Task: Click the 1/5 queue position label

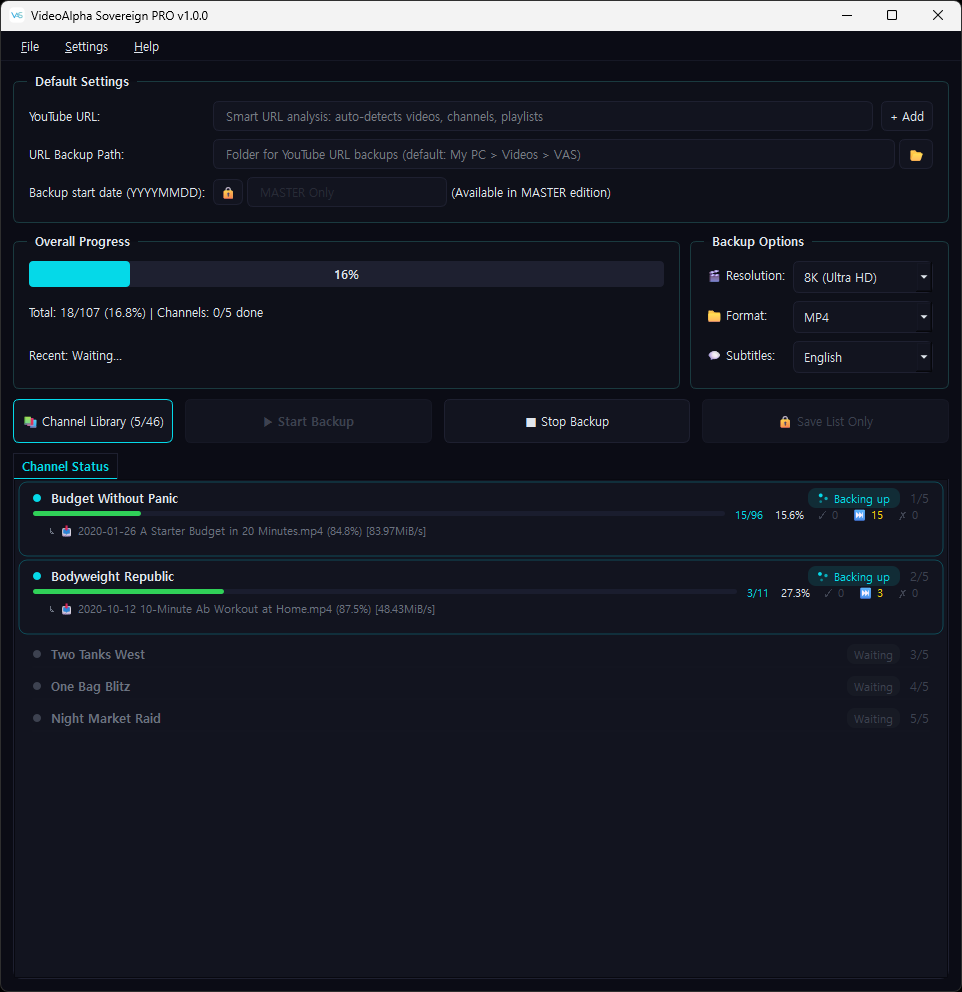Action: [919, 499]
